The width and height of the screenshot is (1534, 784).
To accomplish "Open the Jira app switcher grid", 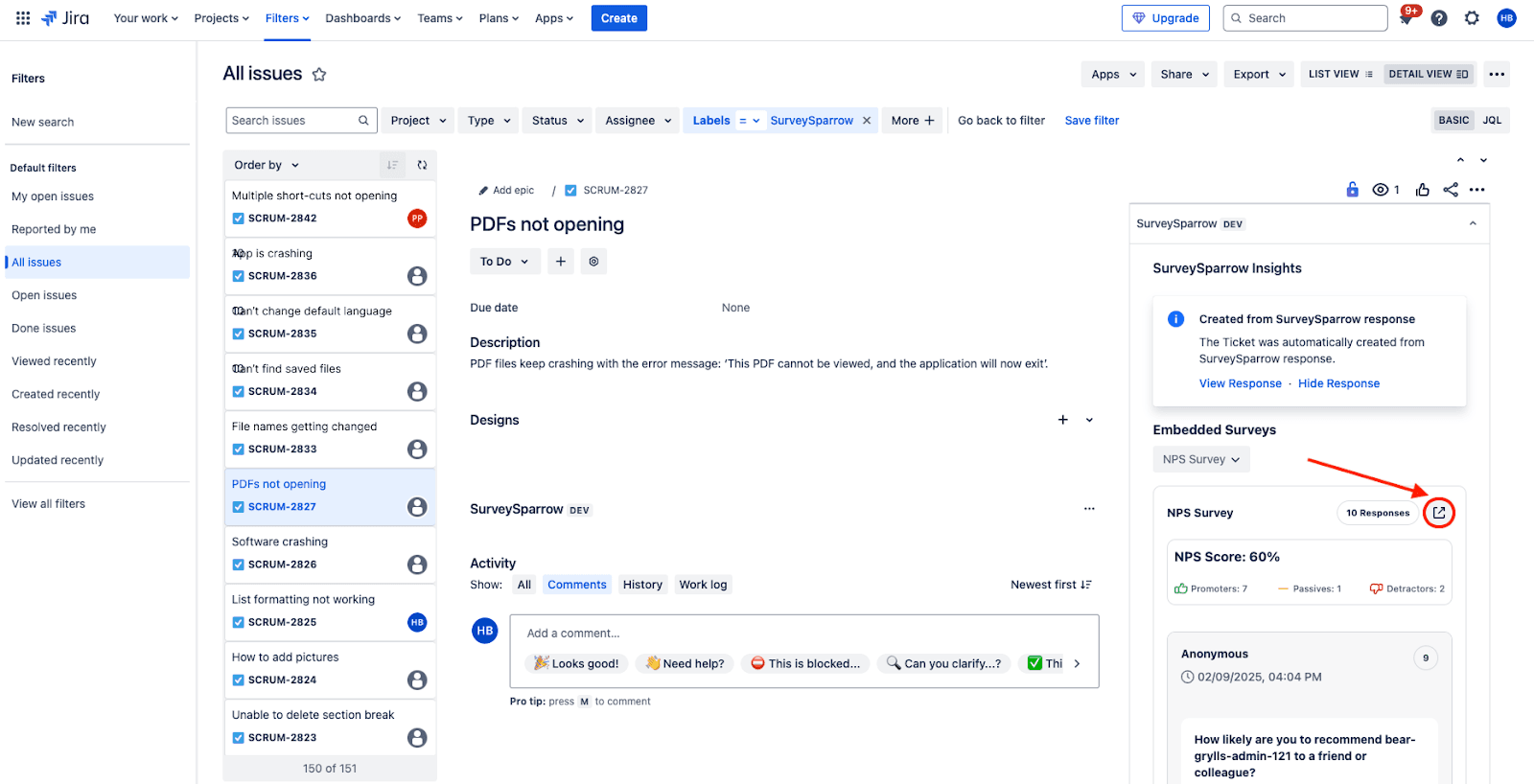I will (23, 18).
